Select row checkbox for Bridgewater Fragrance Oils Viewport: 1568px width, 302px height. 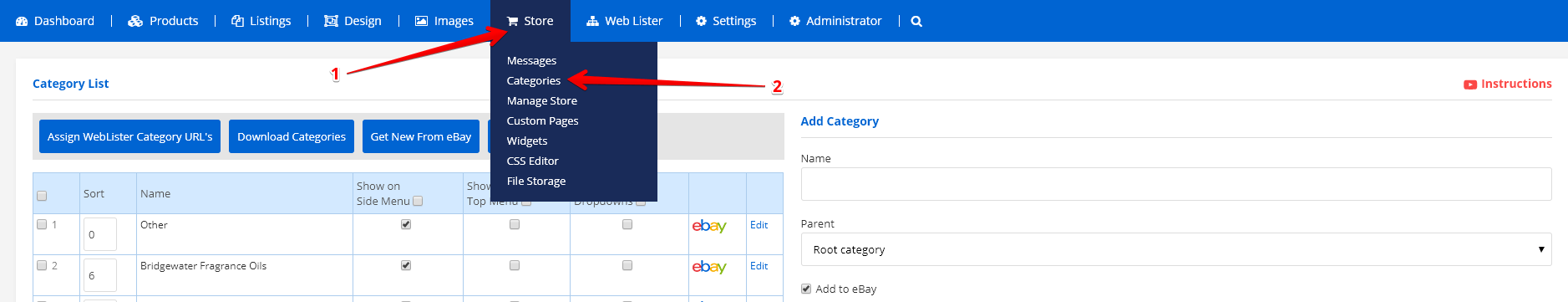click(42, 265)
